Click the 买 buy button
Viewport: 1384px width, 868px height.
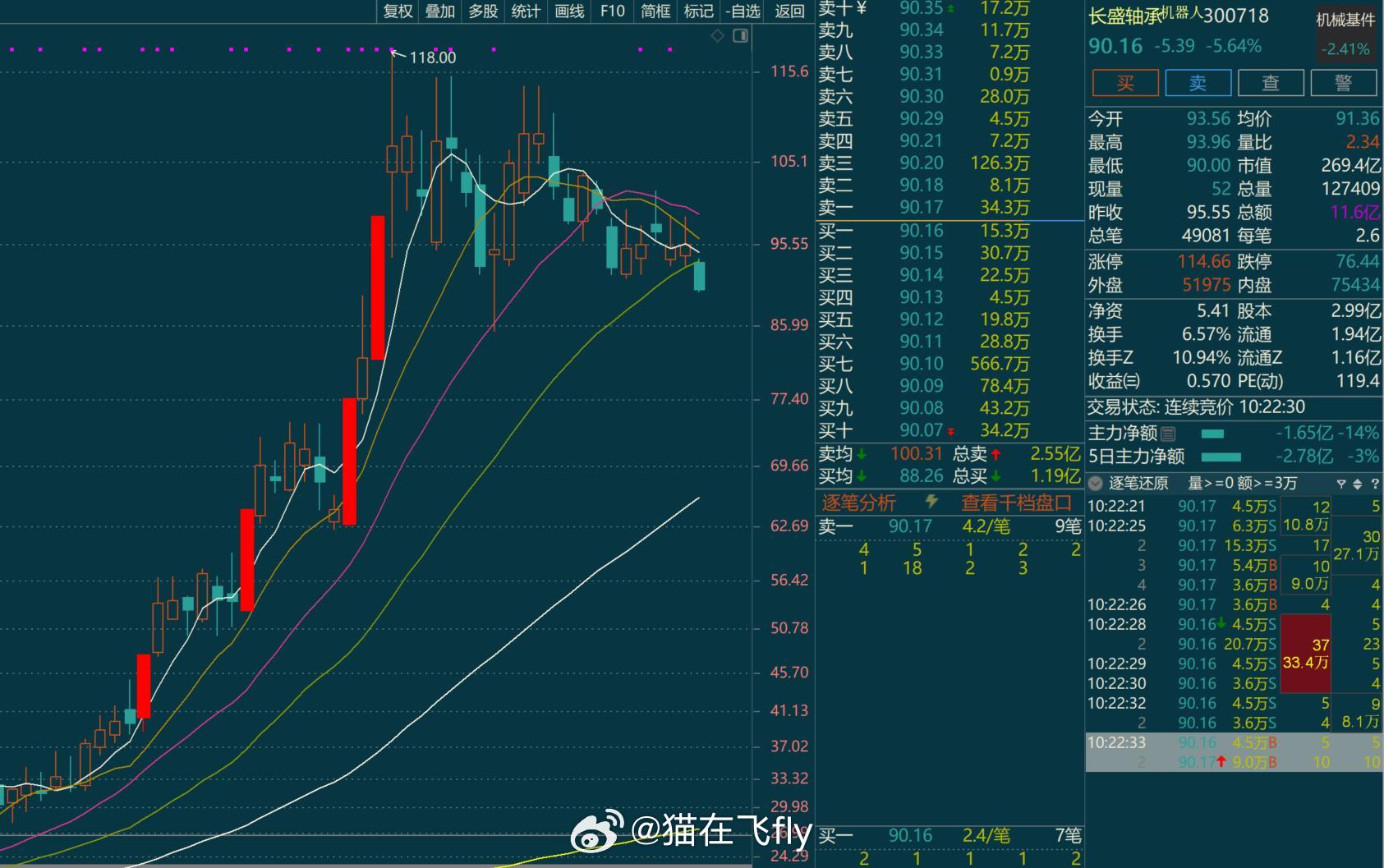(x=1125, y=83)
